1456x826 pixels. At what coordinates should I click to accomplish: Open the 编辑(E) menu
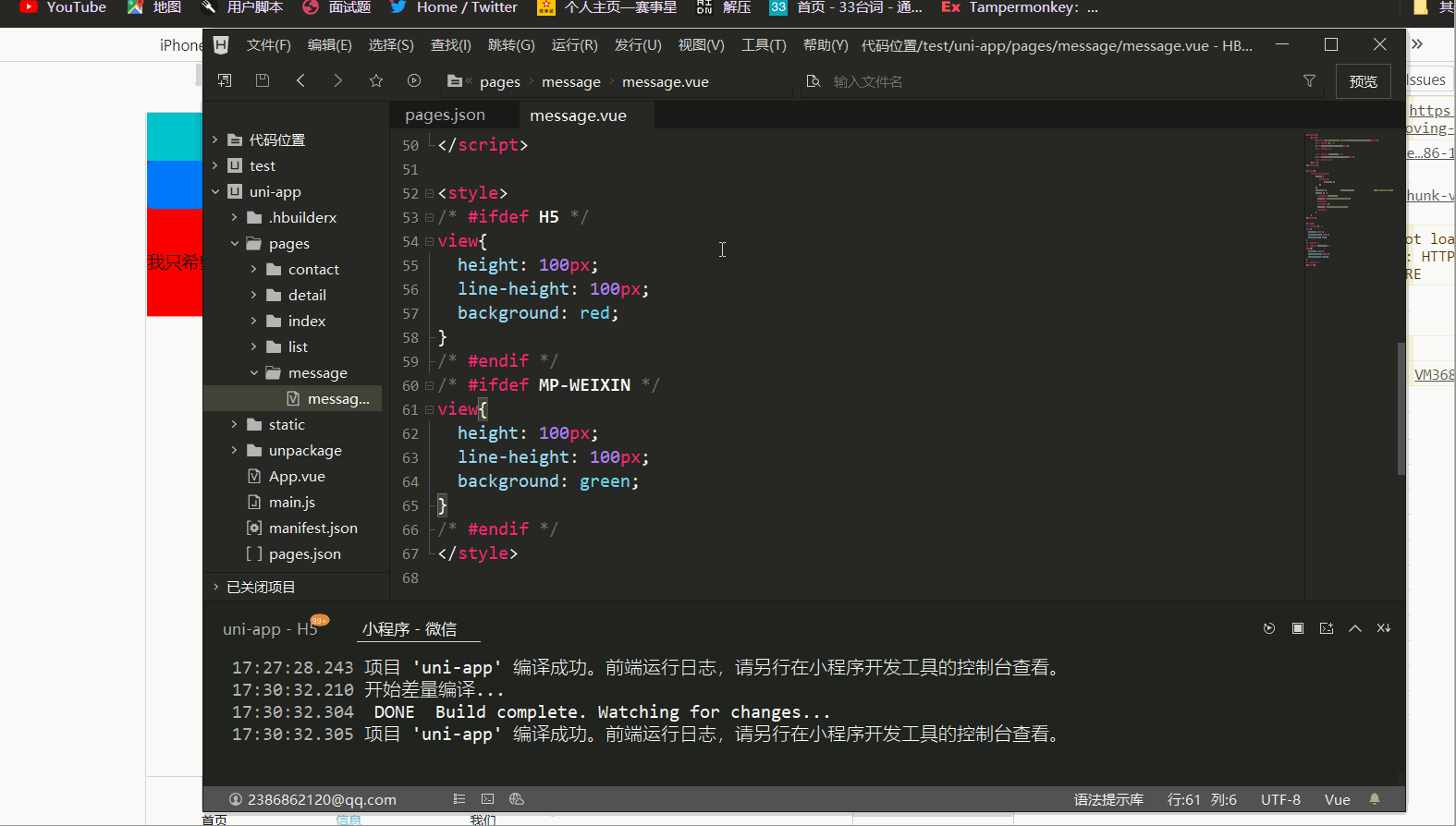330,45
